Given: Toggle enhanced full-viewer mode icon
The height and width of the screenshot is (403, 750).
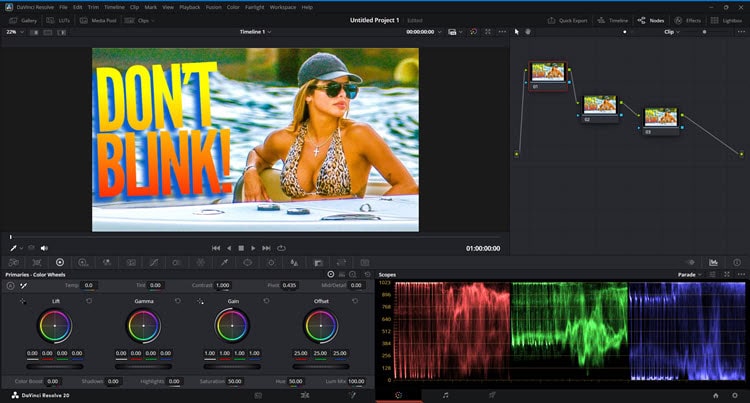Looking at the screenshot, I should 488,32.
